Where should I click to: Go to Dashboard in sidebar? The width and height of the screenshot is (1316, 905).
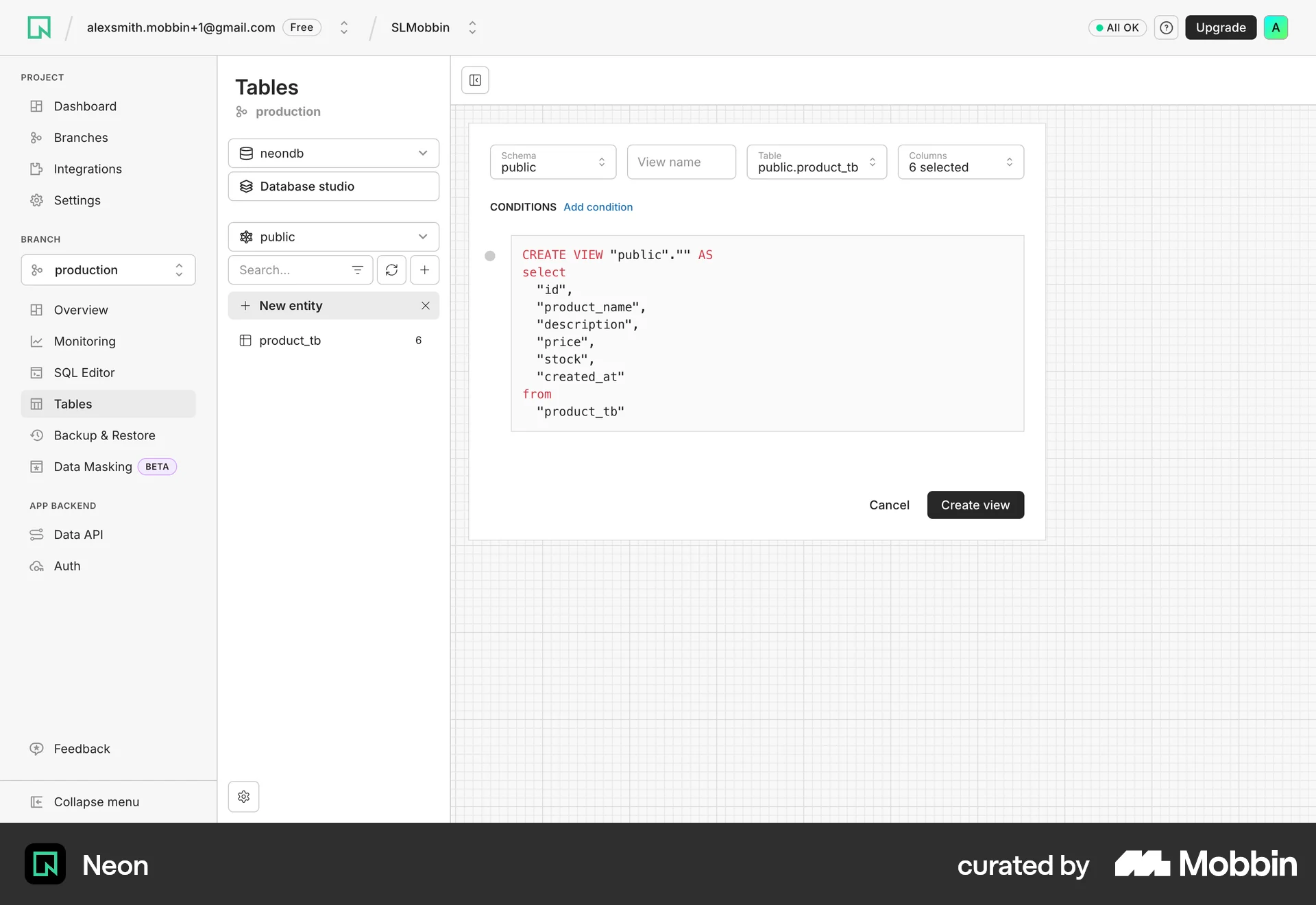[108, 106]
